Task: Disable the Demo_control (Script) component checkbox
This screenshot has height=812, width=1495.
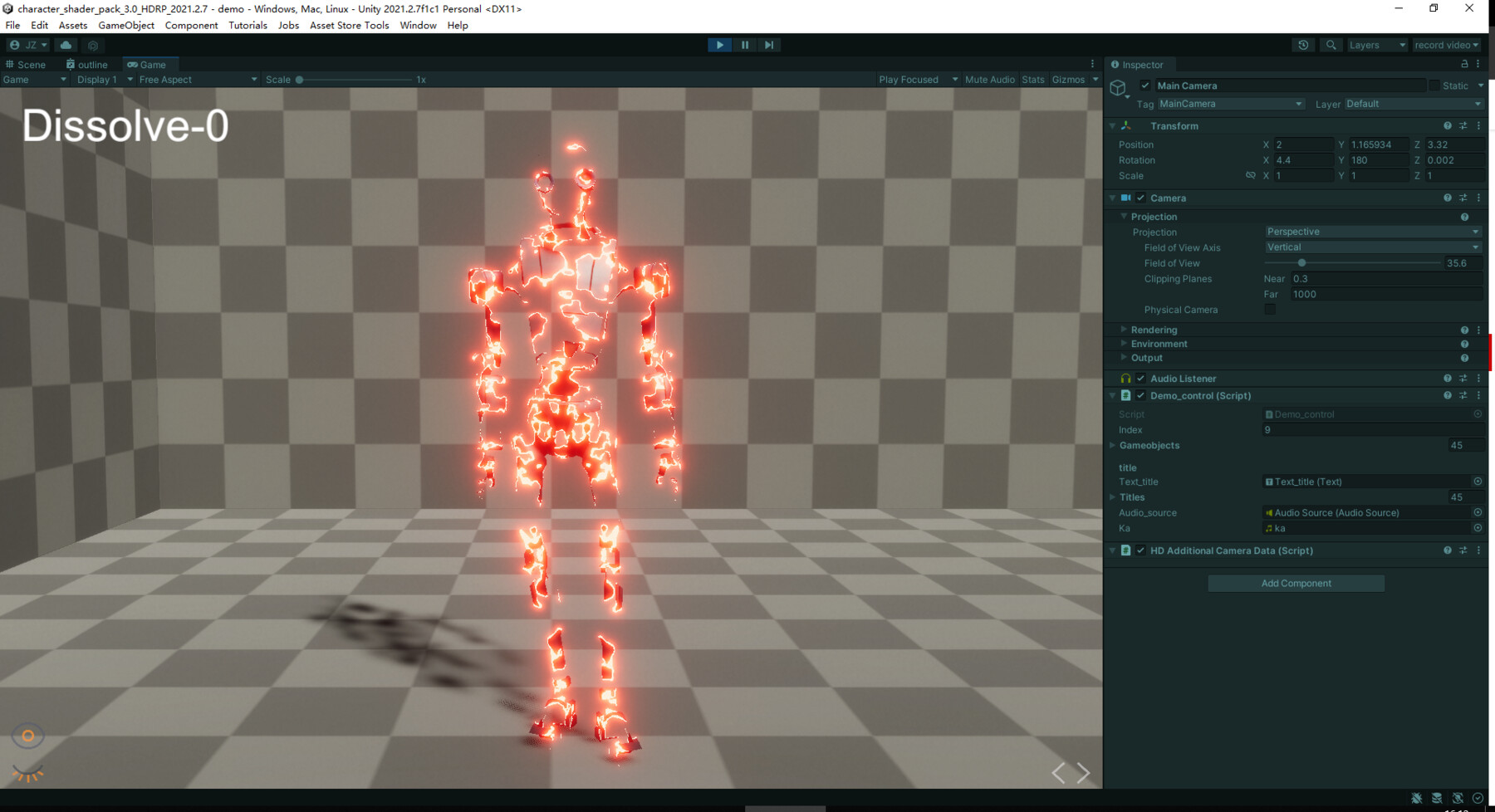Action: point(1140,396)
